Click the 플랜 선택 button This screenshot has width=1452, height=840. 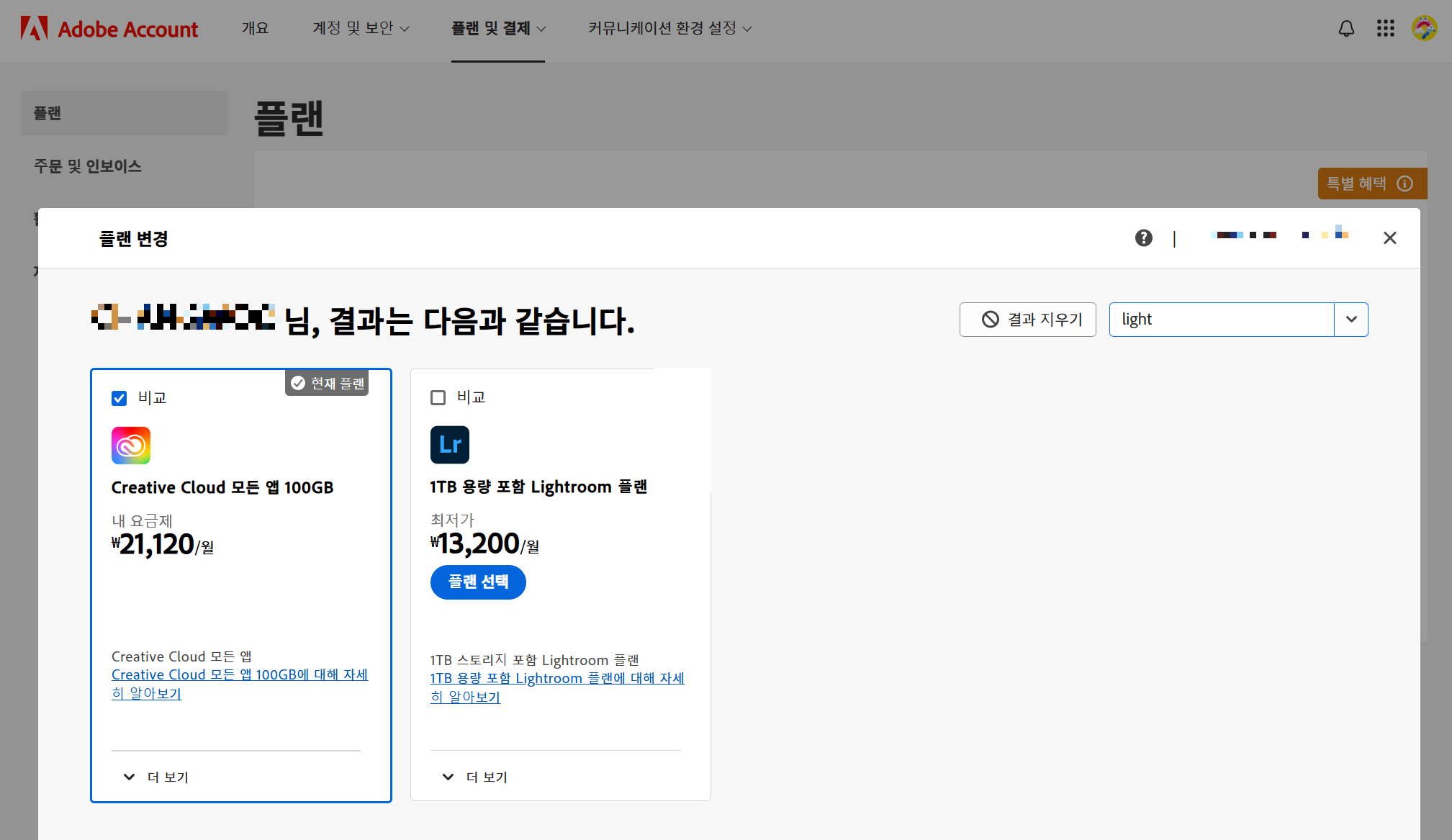pyautogui.click(x=478, y=582)
